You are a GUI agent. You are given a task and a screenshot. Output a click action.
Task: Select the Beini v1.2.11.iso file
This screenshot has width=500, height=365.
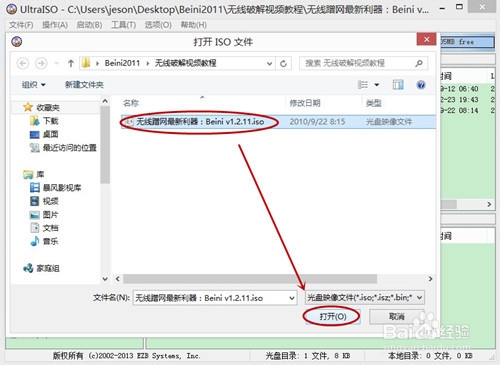pos(200,122)
